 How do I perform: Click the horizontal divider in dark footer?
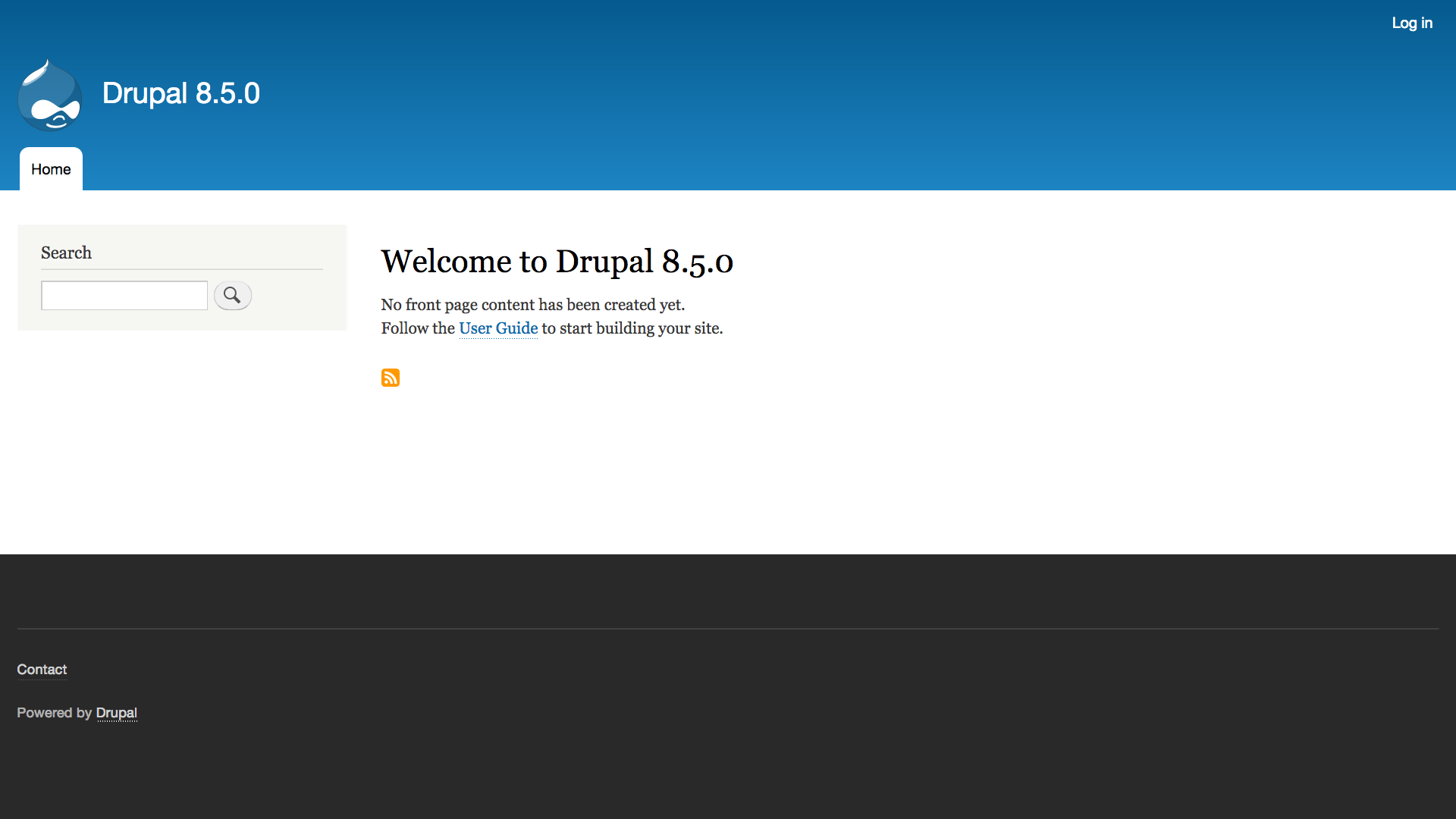coord(728,629)
